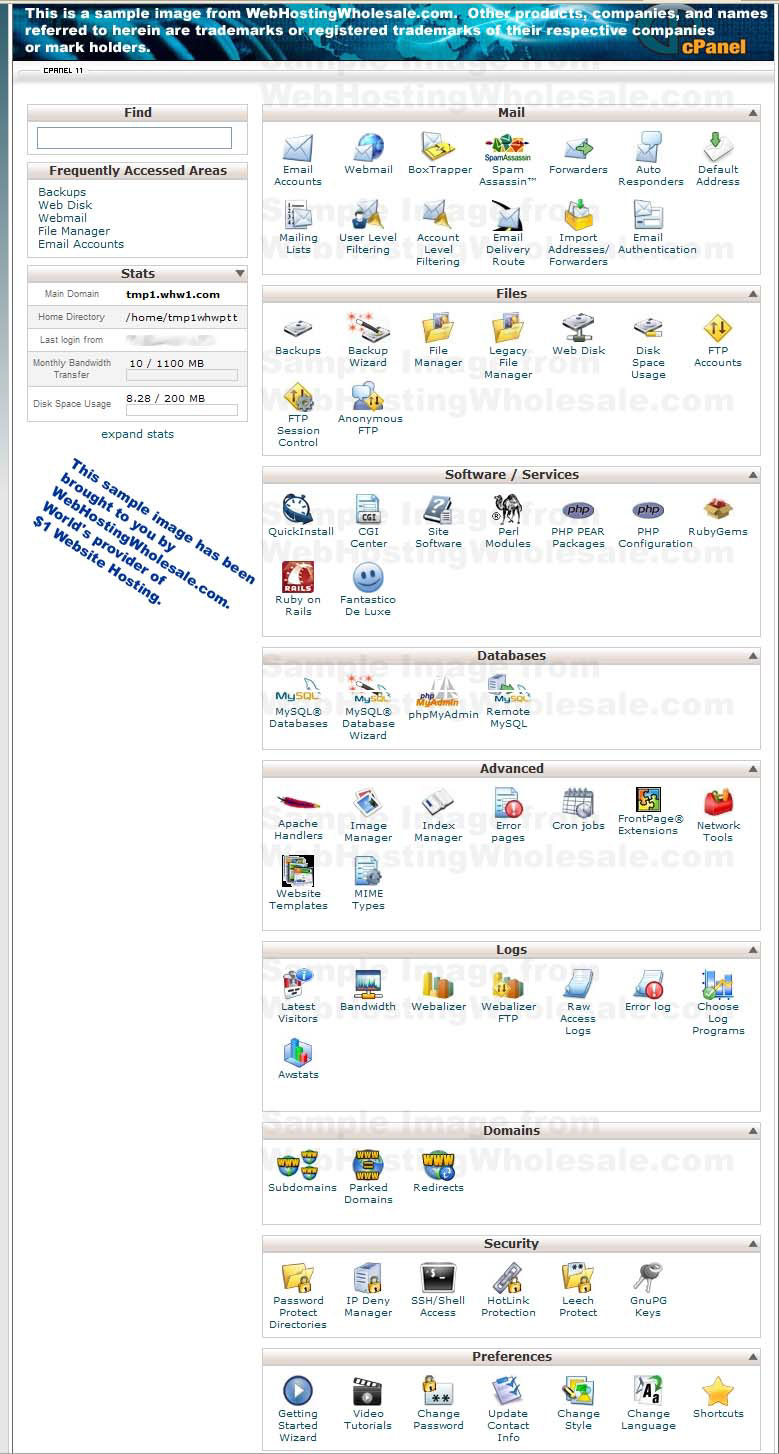The image size is (779, 1454).
Task: Open Remote MySQL
Action: 508,703
